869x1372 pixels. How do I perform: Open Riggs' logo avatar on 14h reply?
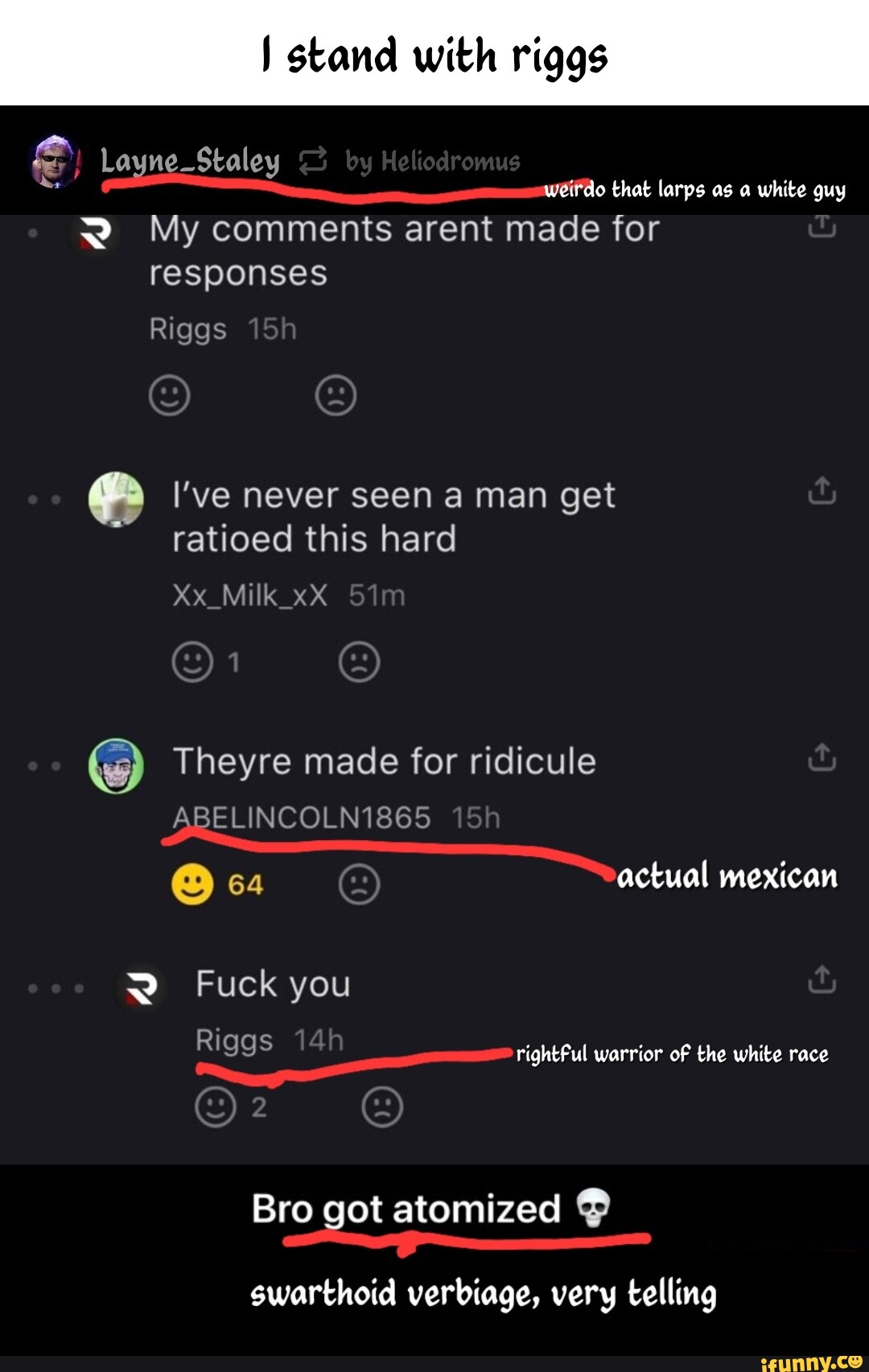[141, 988]
